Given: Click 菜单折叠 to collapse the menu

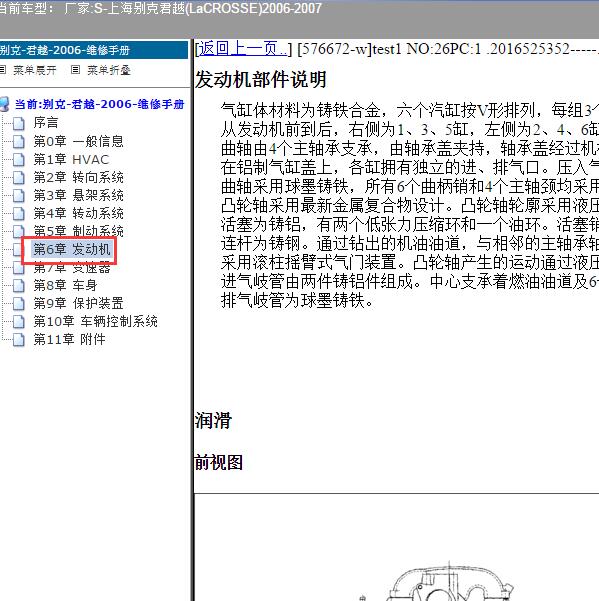Looking at the screenshot, I should pyautogui.click(x=109, y=70).
